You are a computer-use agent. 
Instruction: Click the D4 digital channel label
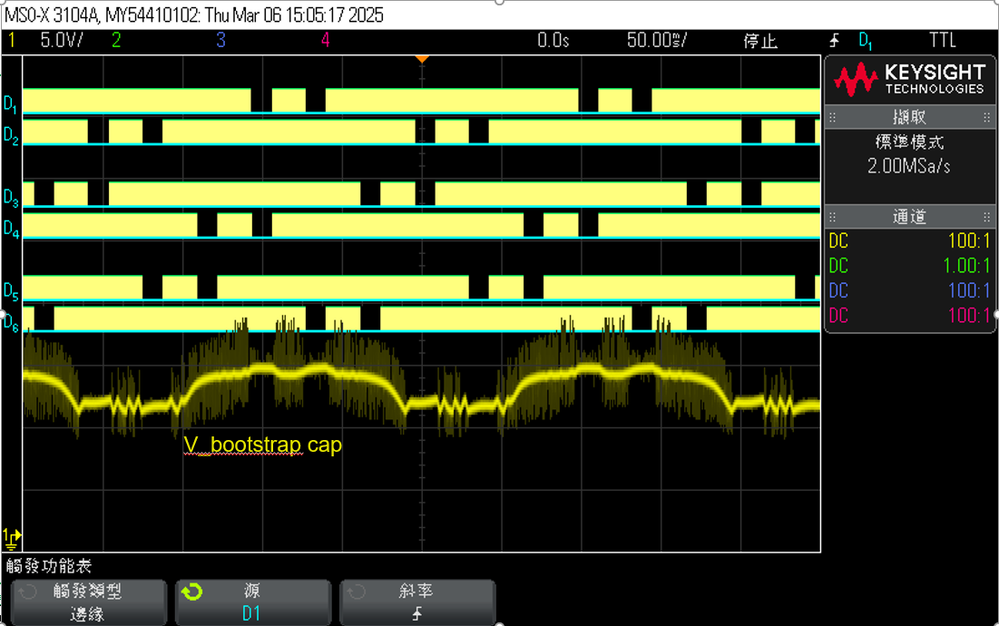coord(11,229)
